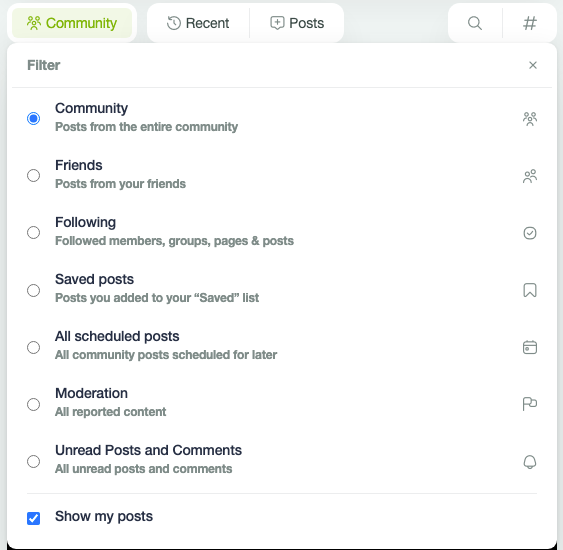563x550 pixels.
Task: Open the hashtag topics icon
Action: click(530, 23)
